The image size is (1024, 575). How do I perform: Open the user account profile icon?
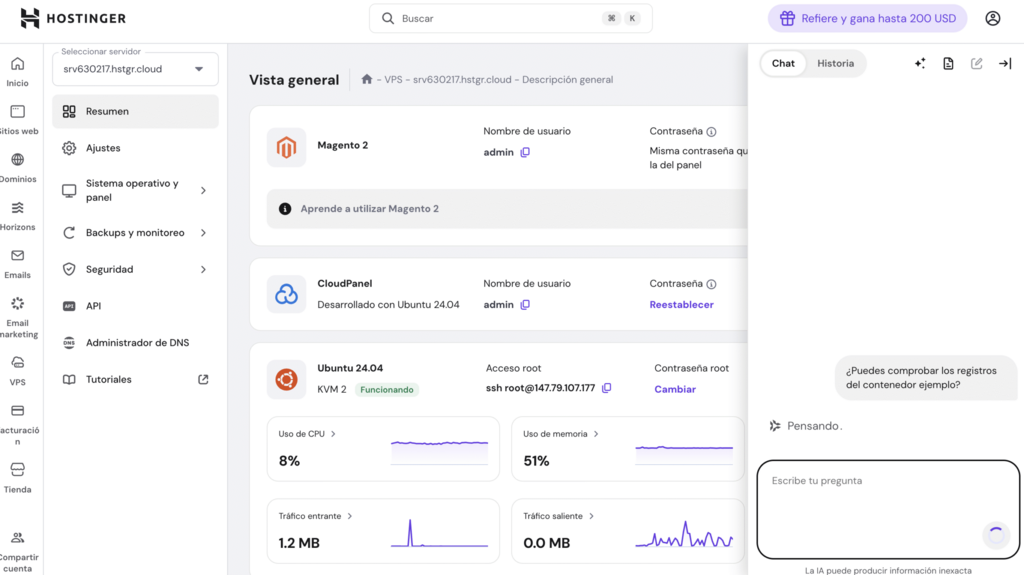click(x=993, y=18)
